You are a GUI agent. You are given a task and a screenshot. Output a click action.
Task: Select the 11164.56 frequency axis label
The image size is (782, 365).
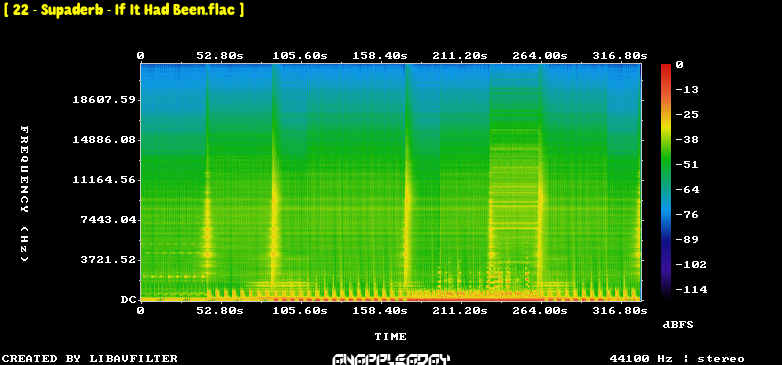tap(103, 180)
